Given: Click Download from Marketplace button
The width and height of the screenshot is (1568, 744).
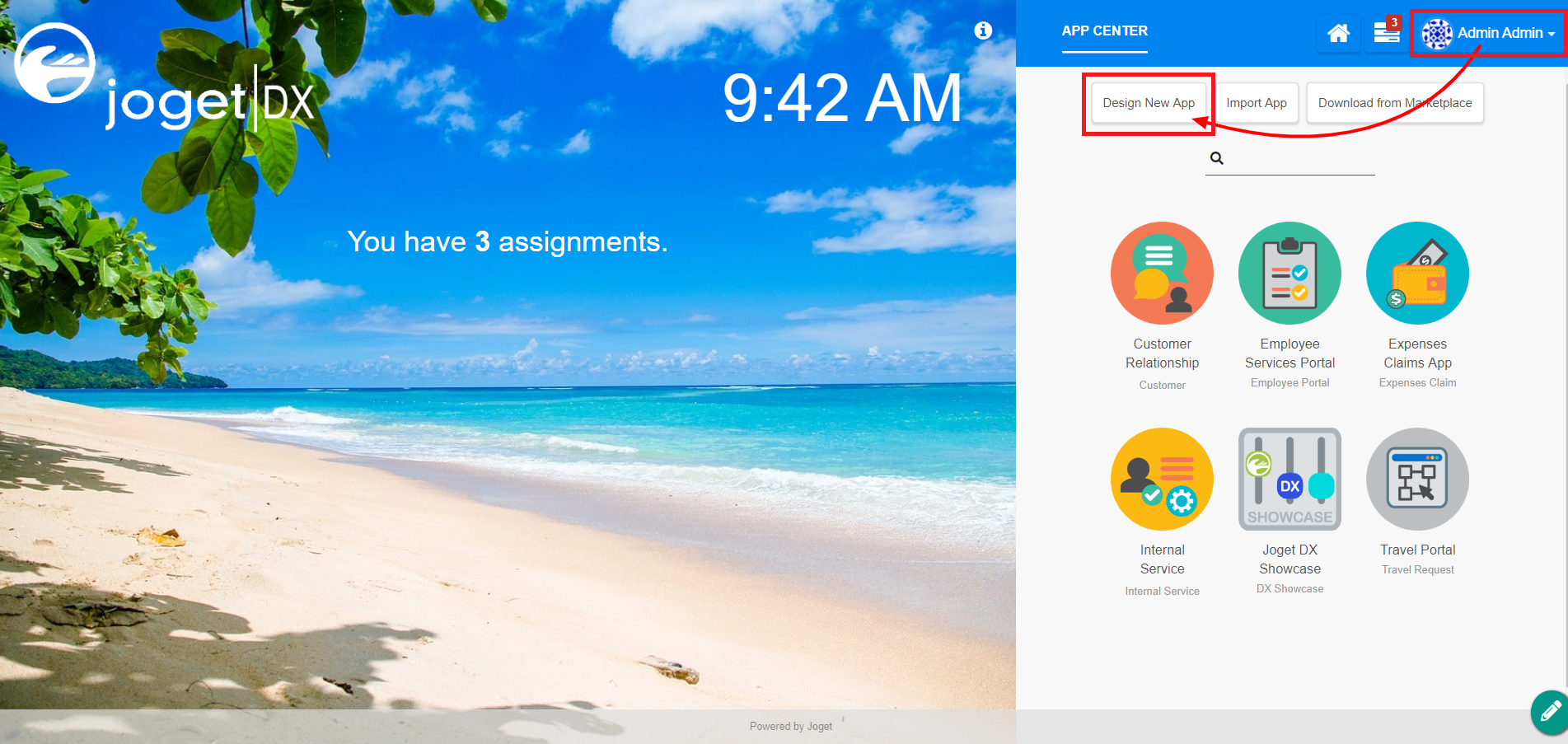Looking at the screenshot, I should pyautogui.click(x=1395, y=103).
